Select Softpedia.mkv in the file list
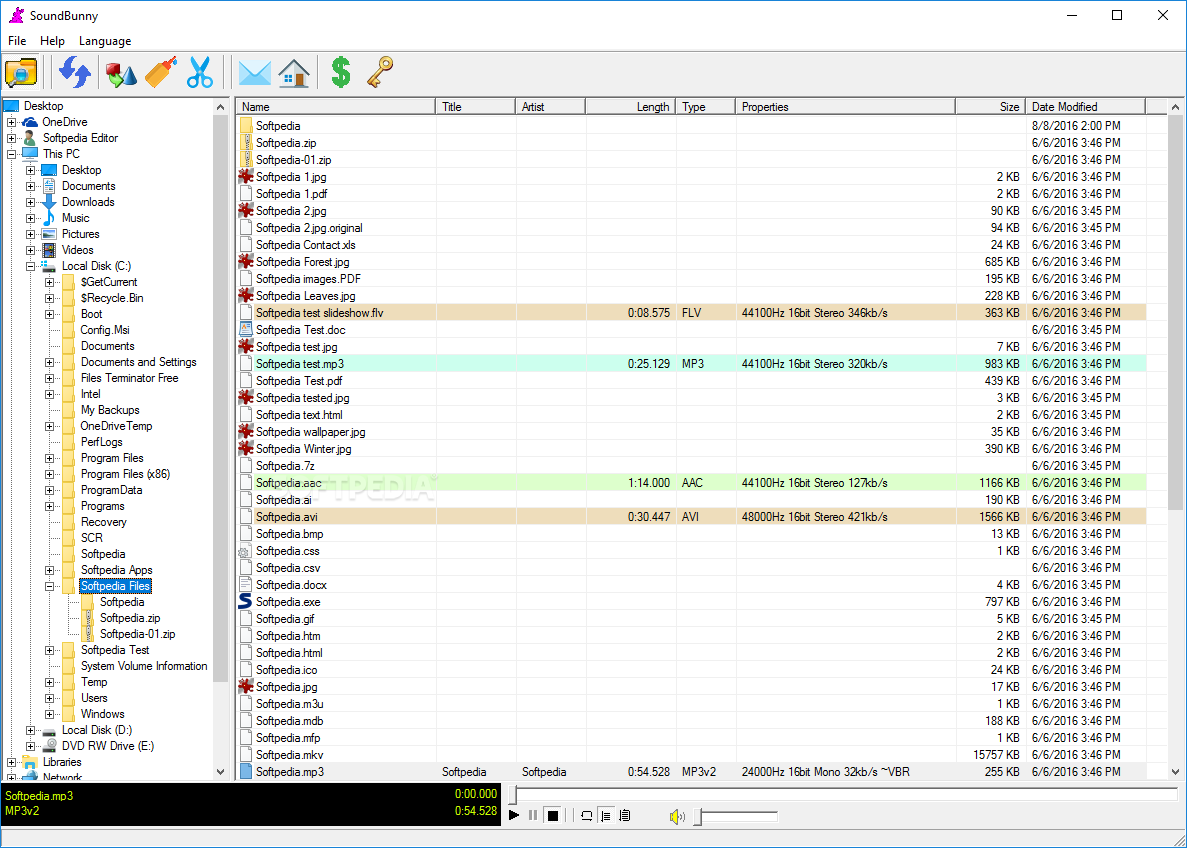 [x=691, y=754]
